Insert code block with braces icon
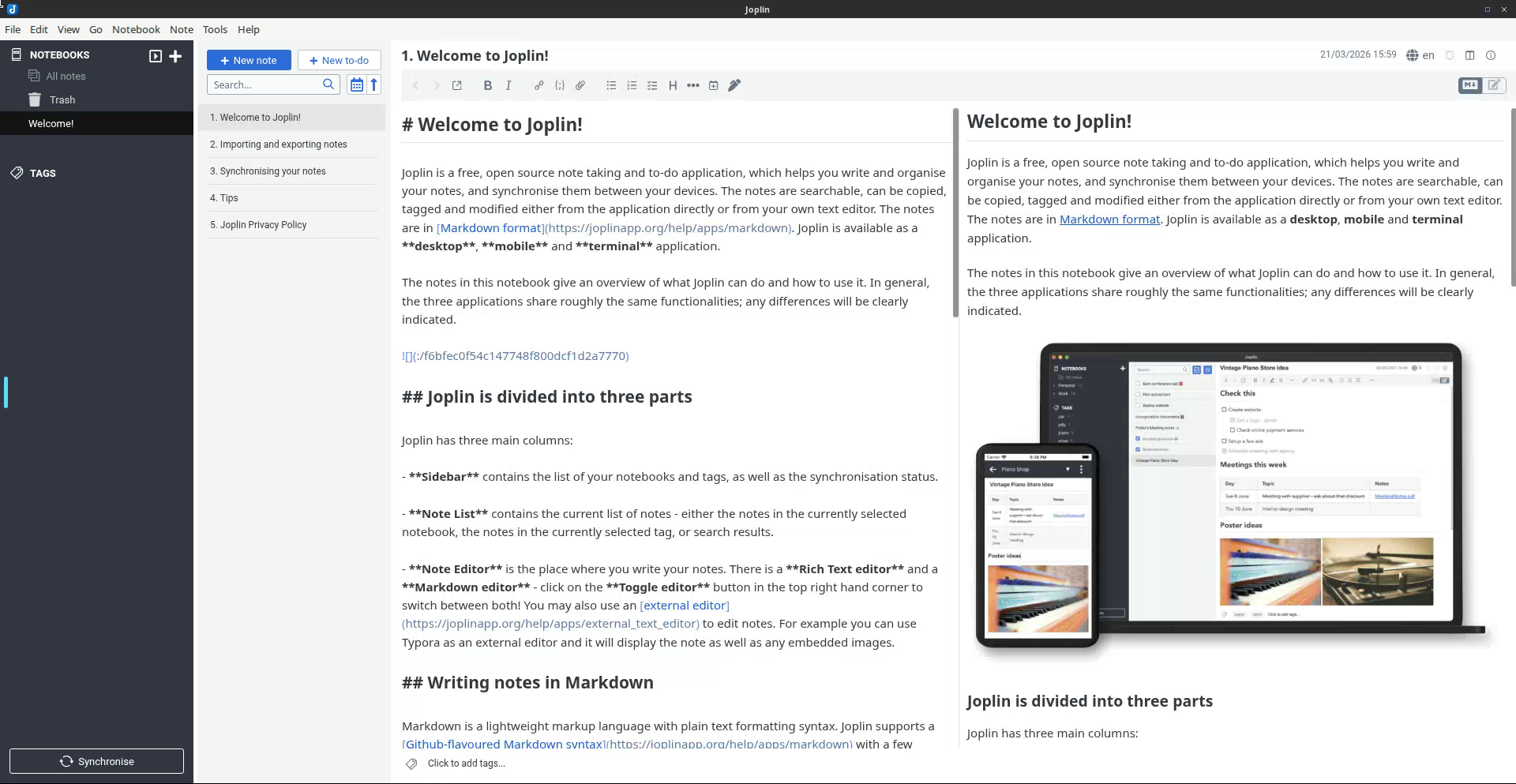Viewport: 1516px width, 784px height. [x=560, y=85]
